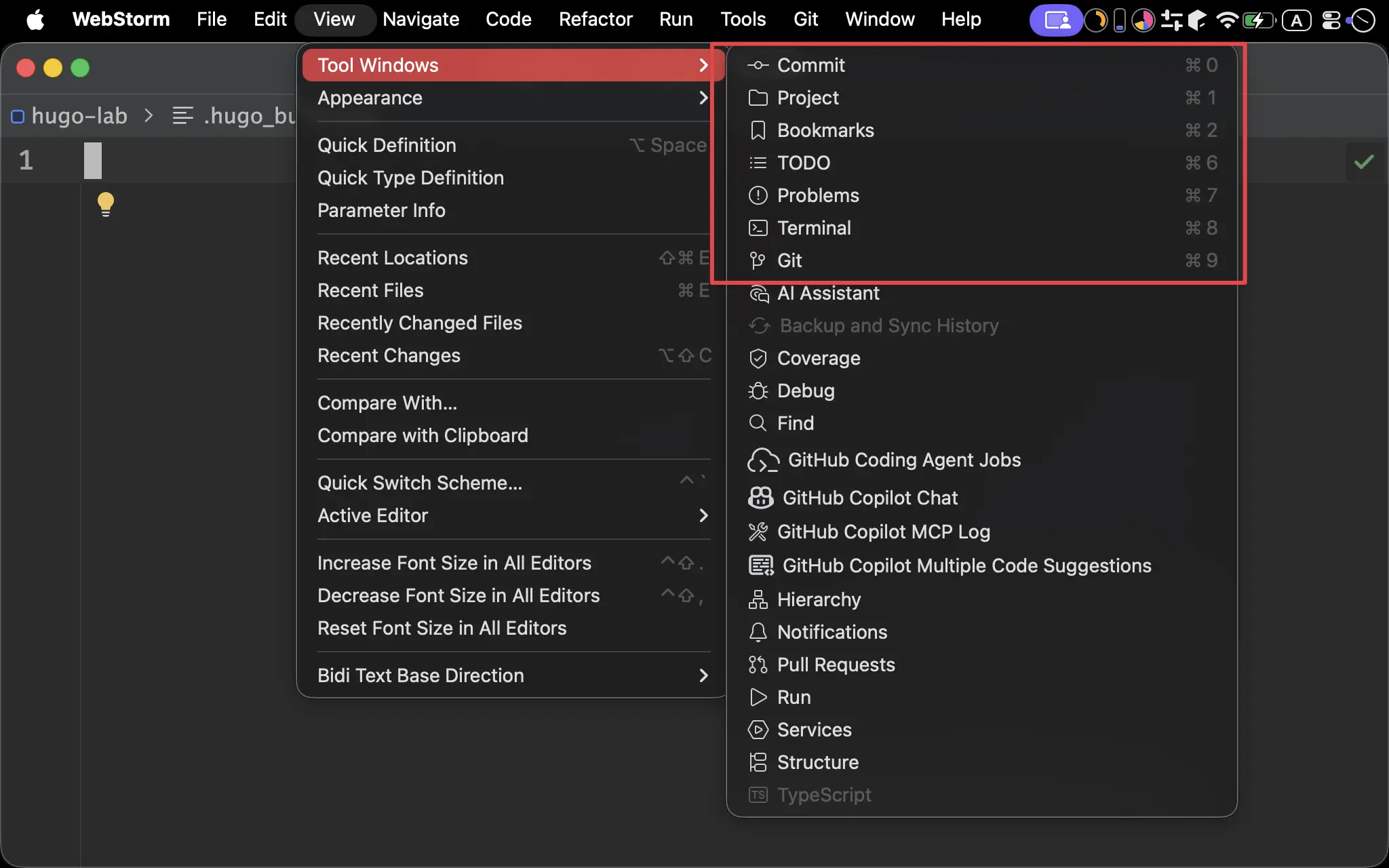The height and width of the screenshot is (868, 1389).
Task: Click the GitHub Copilot MCP Log icon
Action: point(758,532)
